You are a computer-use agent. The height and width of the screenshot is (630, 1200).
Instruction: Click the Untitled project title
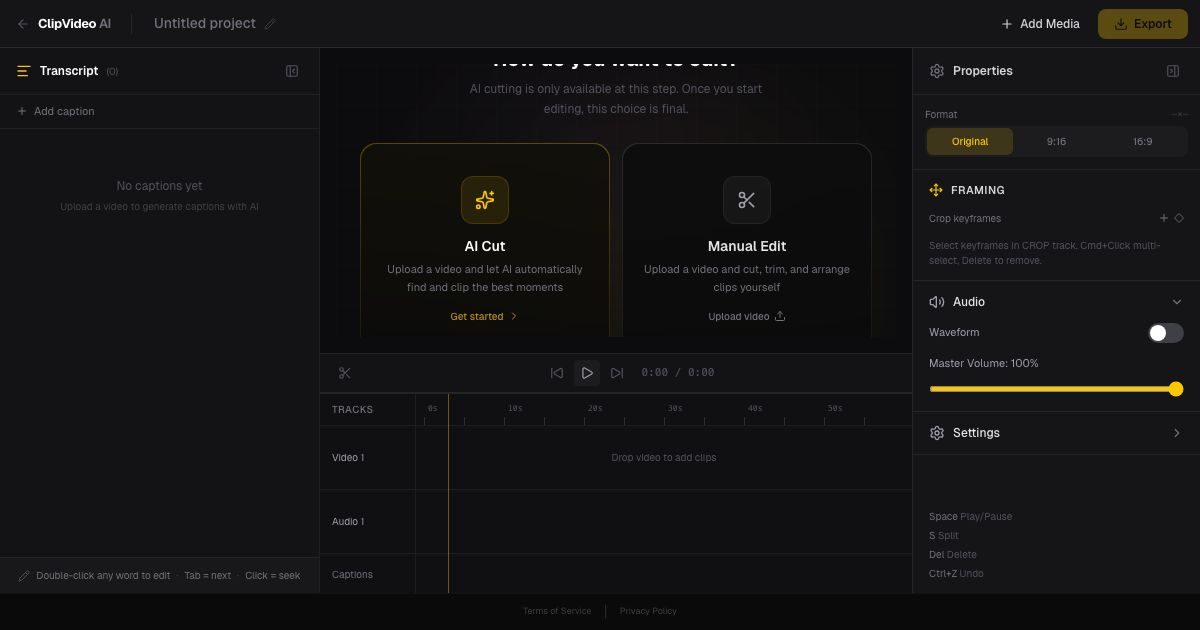[205, 24]
